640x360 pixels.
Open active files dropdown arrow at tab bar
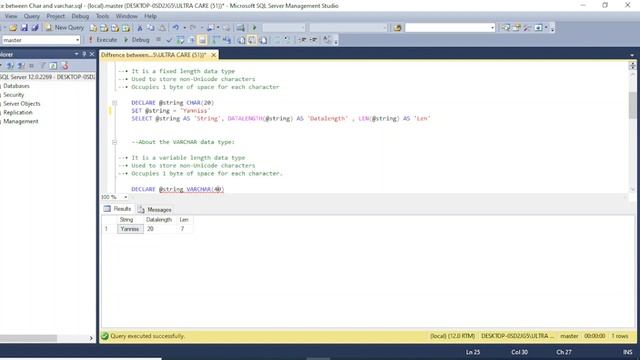click(632, 55)
